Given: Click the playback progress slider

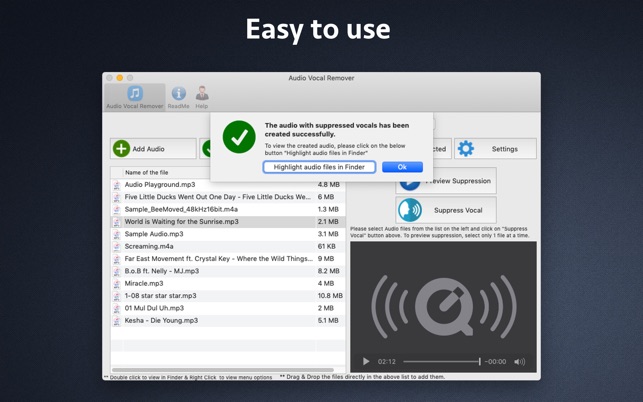Looking at the screenshot, I should tap(441, 362).
